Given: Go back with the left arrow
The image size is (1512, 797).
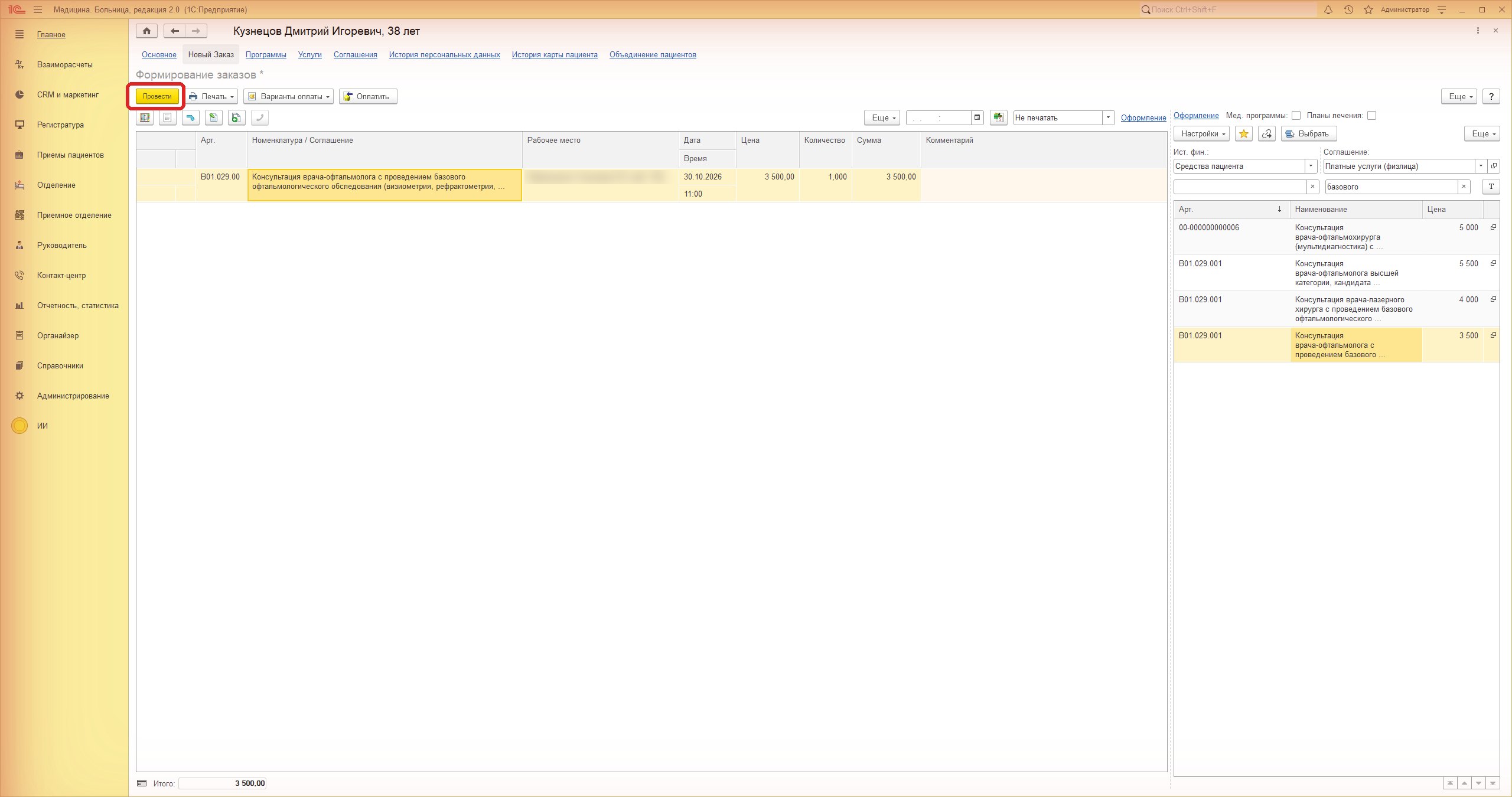Looking at the screenshot, I should 175,31.
